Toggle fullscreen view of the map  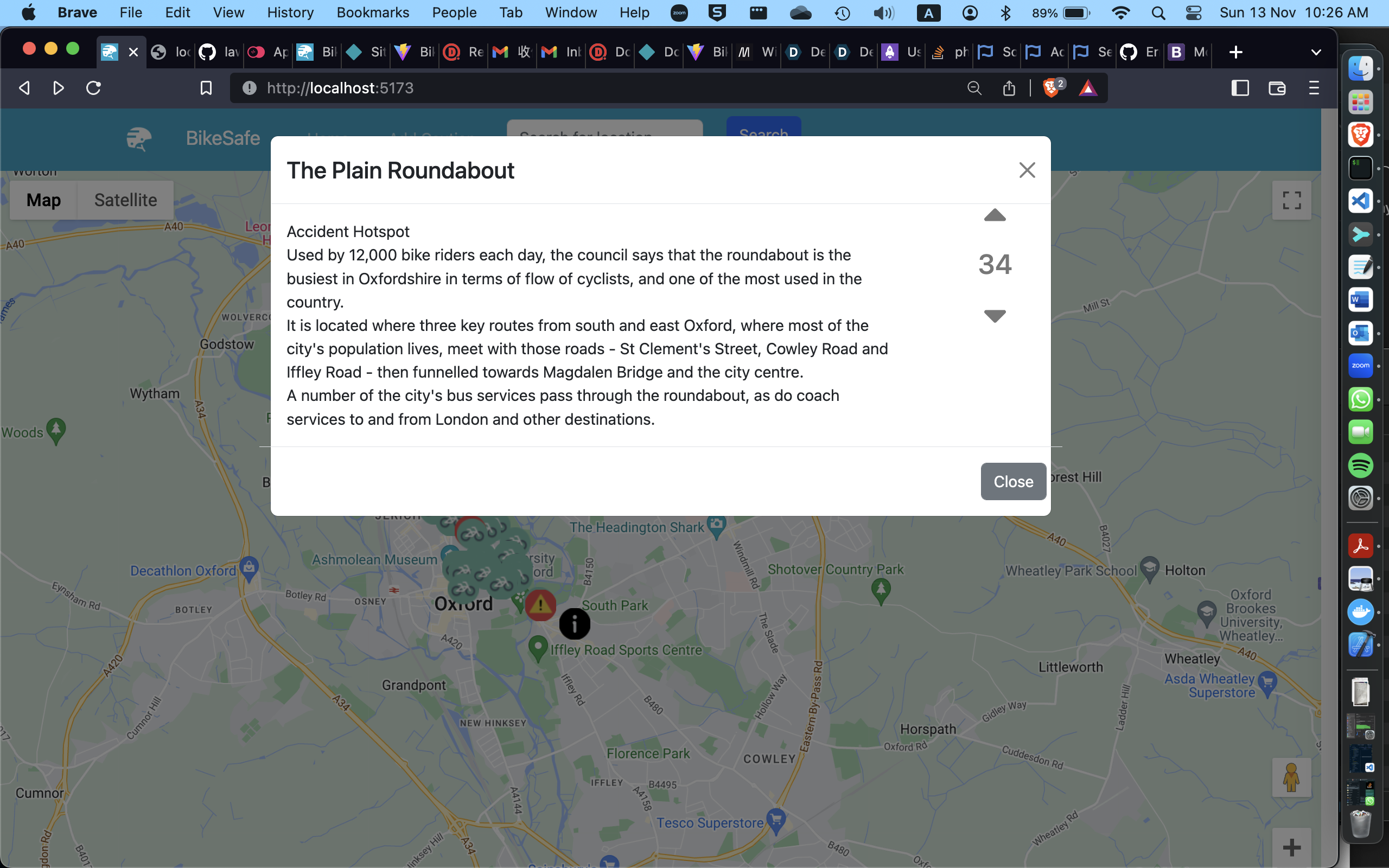click(1291, 200)
